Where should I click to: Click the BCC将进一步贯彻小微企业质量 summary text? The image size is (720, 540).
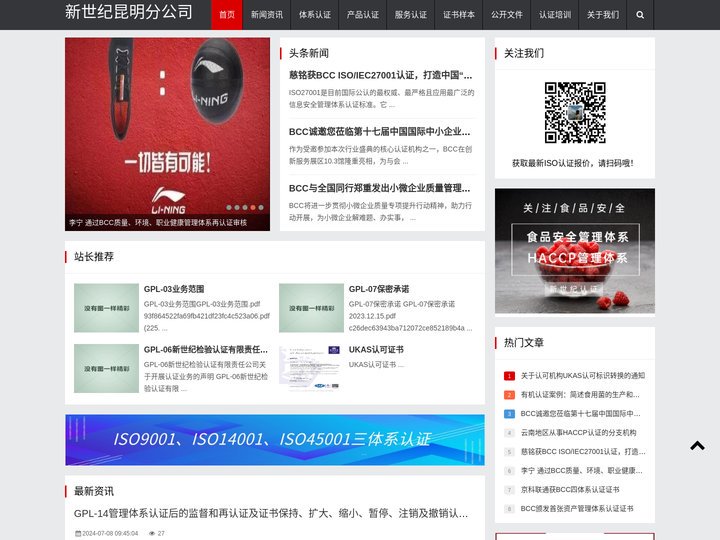pyautogui.click(x=380, y=212)
